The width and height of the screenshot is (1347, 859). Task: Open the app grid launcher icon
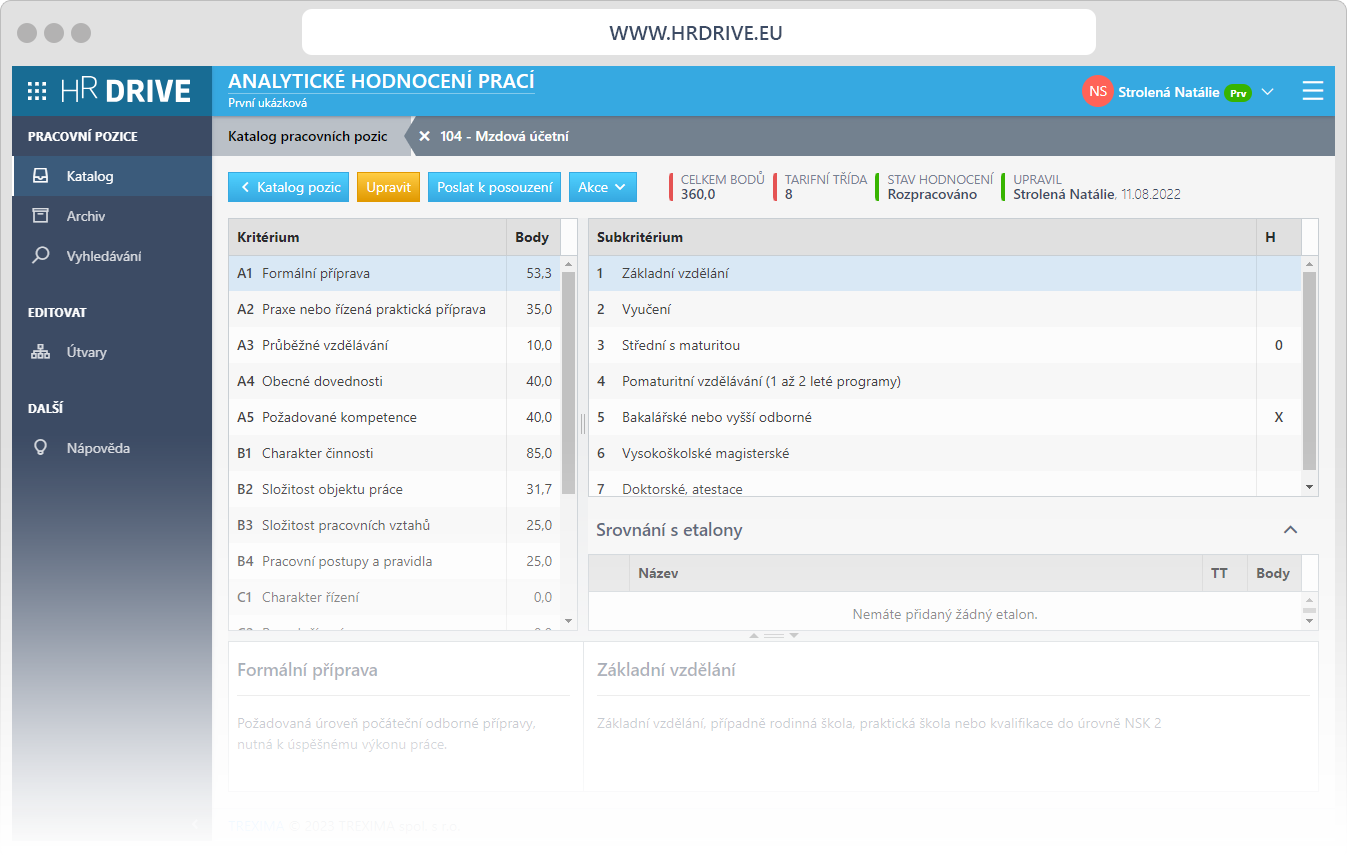[x=37, y=91]
